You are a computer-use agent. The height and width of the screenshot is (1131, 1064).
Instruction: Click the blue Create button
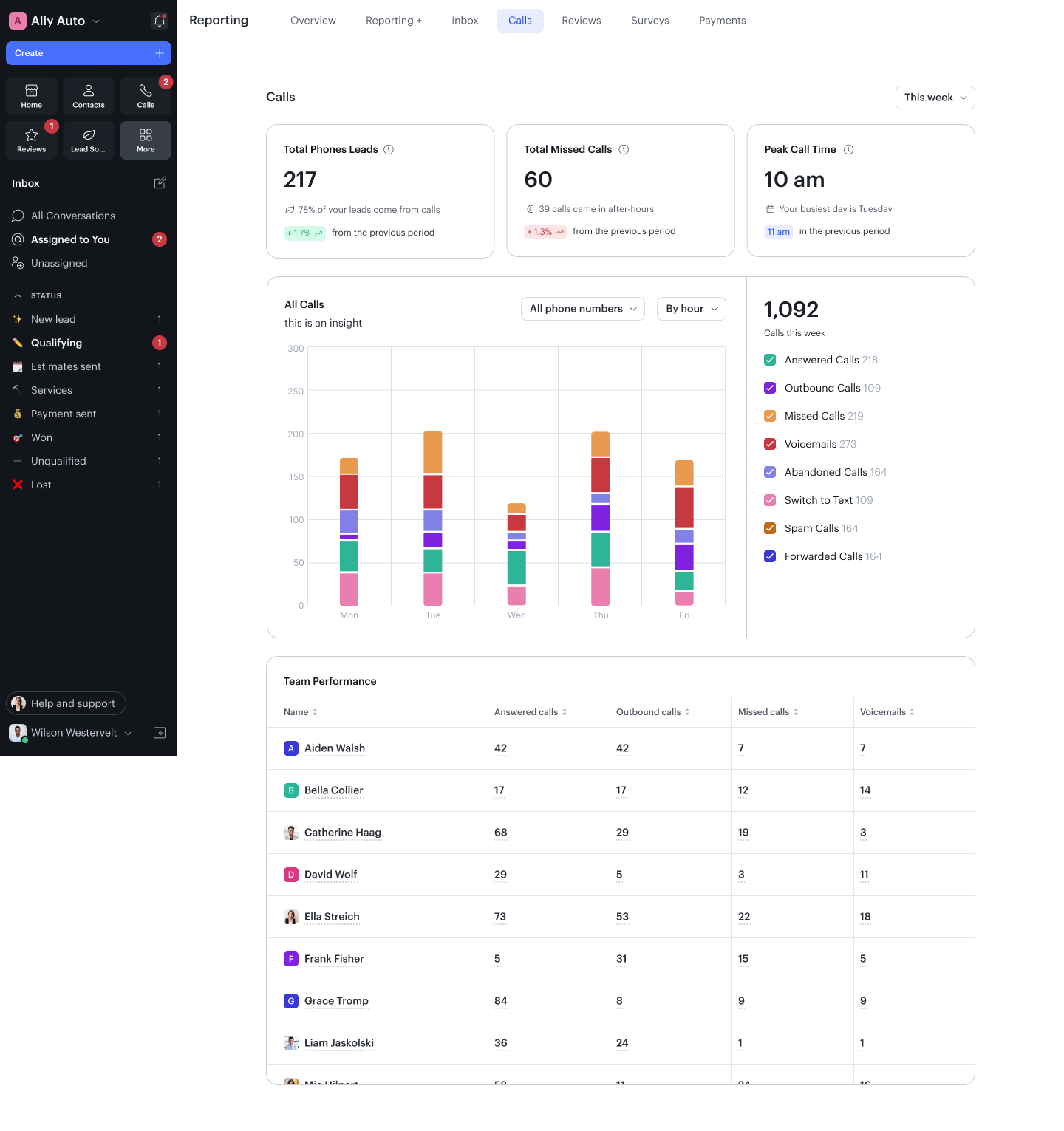(89, 53)
